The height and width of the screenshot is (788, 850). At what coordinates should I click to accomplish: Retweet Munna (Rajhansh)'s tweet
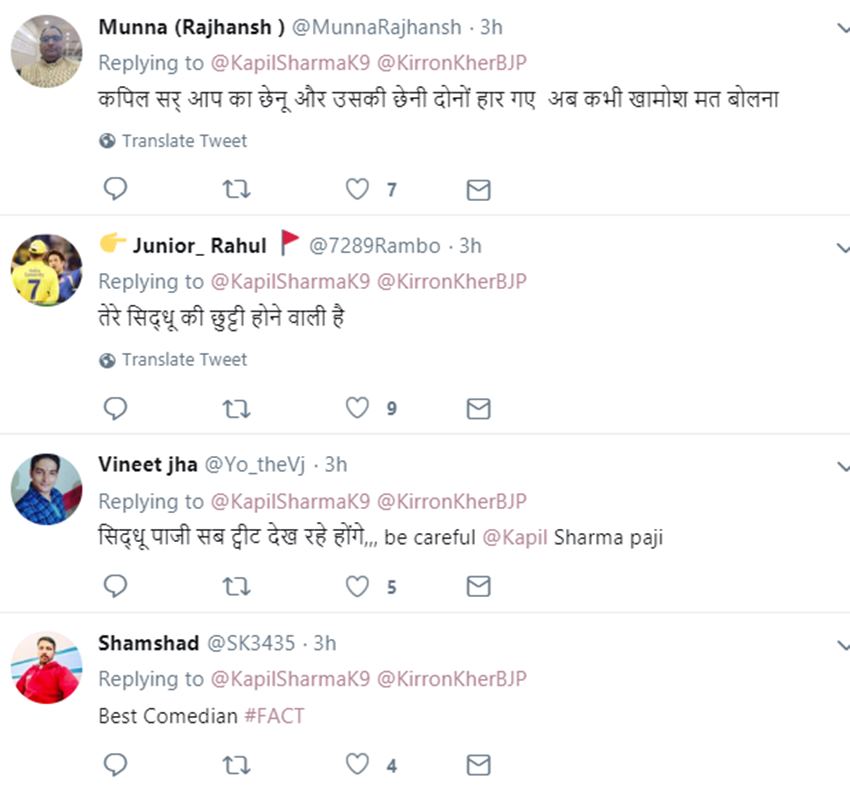pos(236,189)
